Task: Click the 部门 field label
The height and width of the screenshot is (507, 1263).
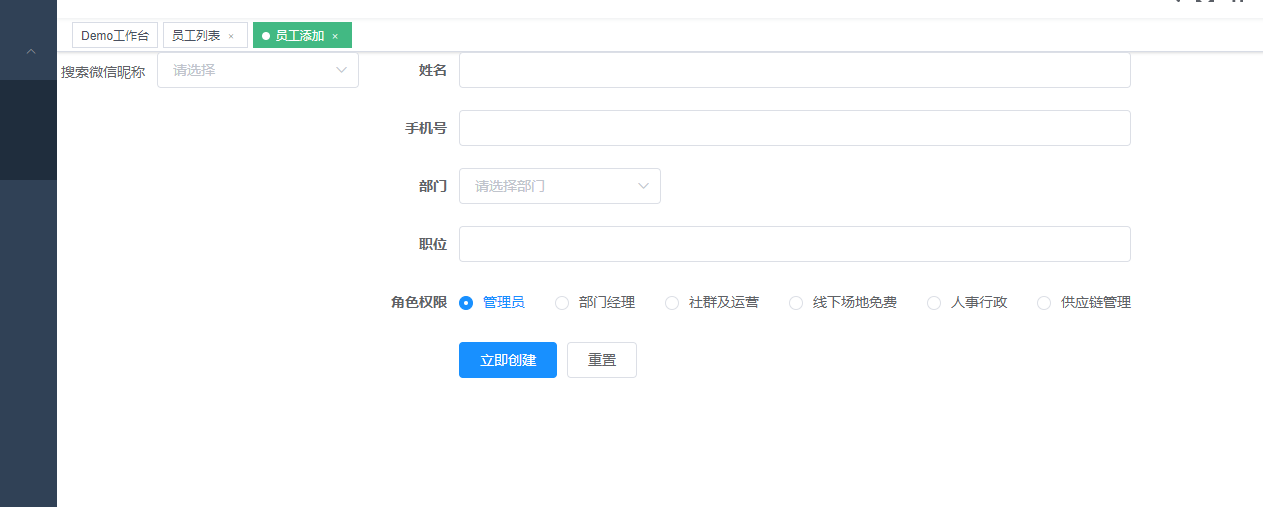Action: tap(433, 186)
